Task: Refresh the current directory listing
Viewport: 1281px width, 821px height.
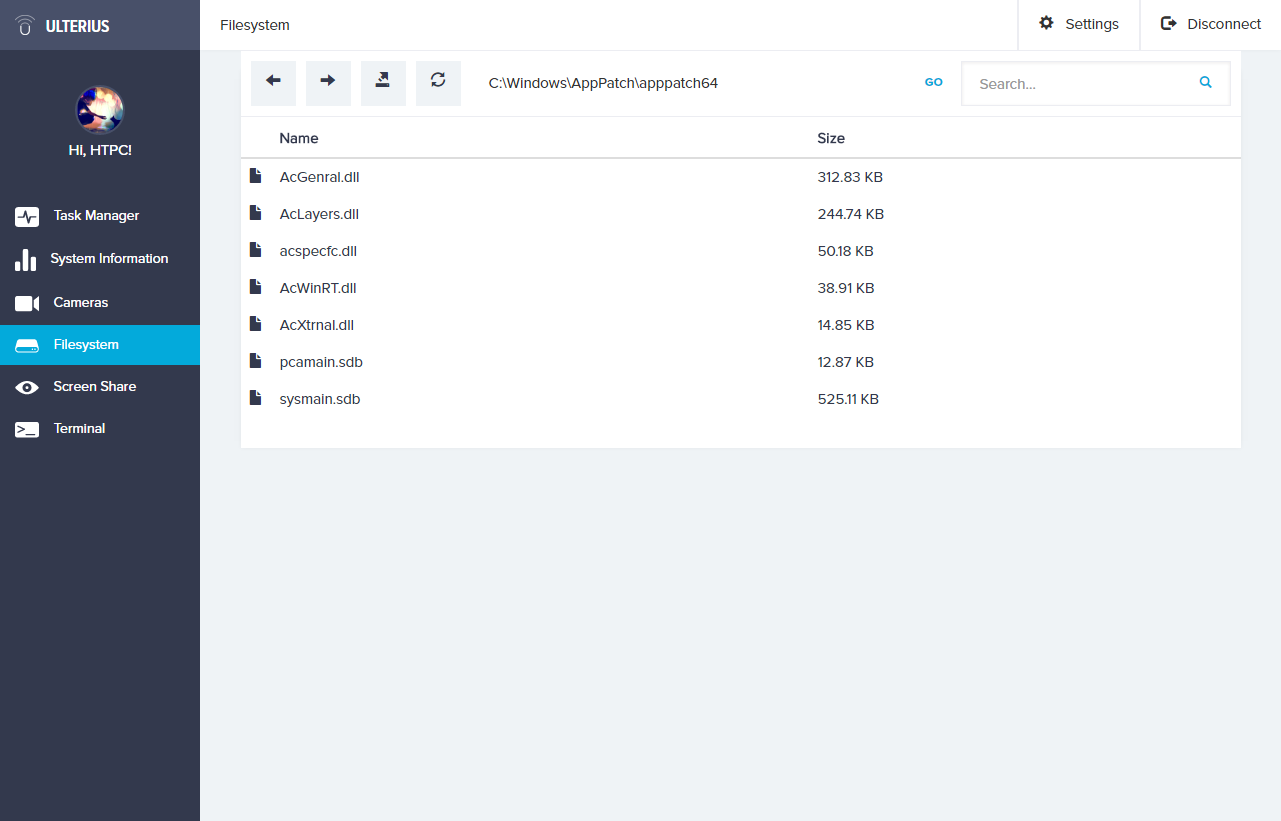Action: (x=438, y=83)
